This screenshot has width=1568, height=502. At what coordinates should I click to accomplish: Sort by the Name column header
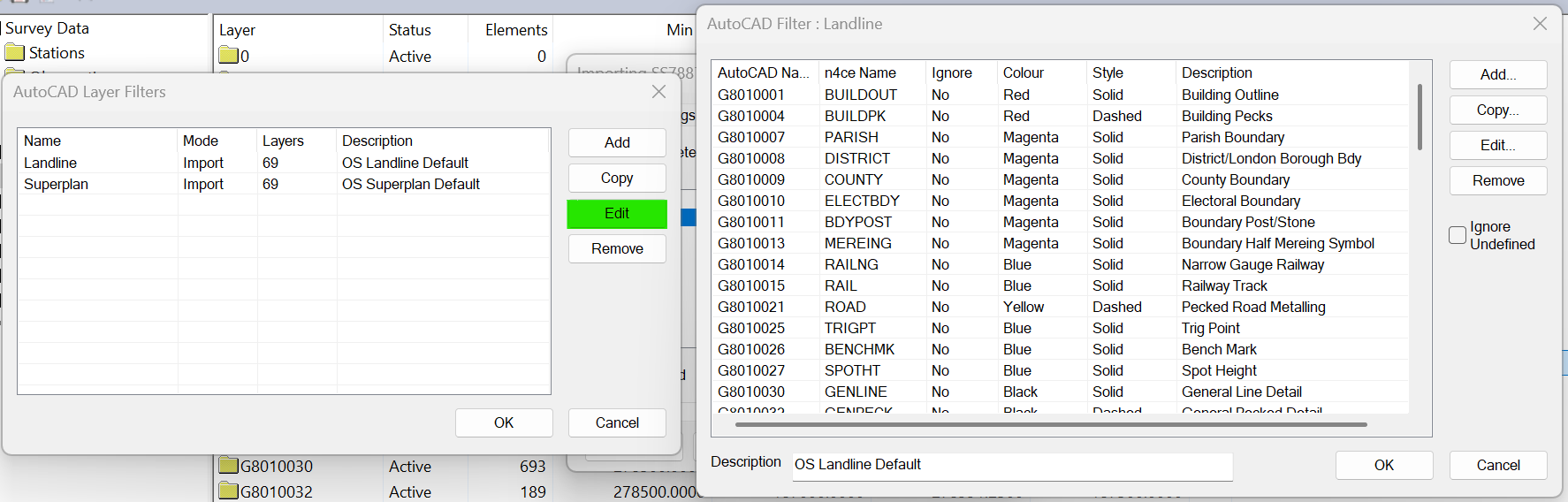(x=98, y=141)
